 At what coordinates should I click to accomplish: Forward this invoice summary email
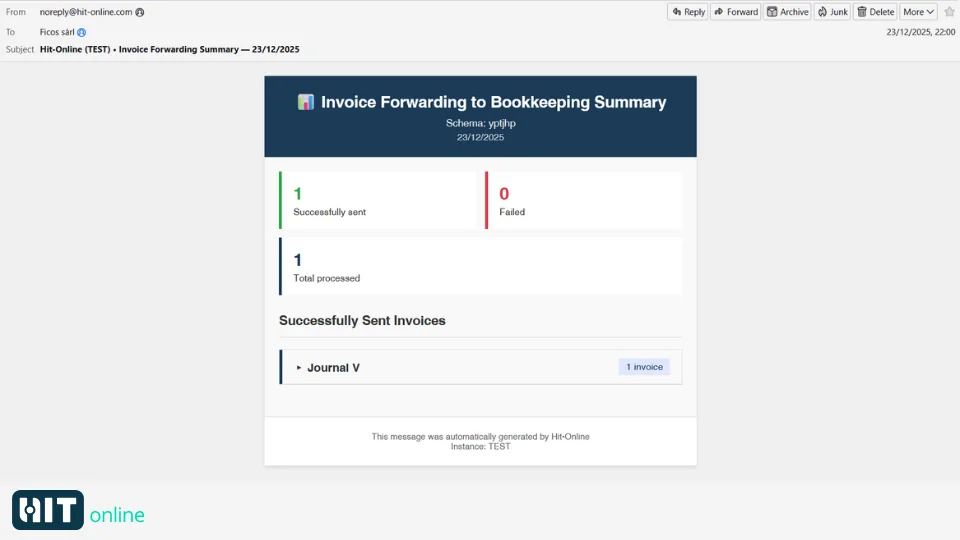736,12
